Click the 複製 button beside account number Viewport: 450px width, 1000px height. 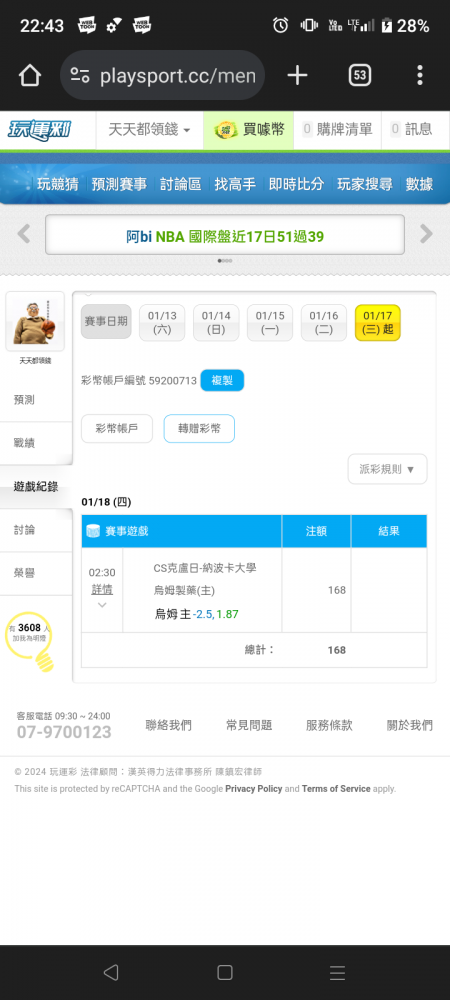coord(222,381)
